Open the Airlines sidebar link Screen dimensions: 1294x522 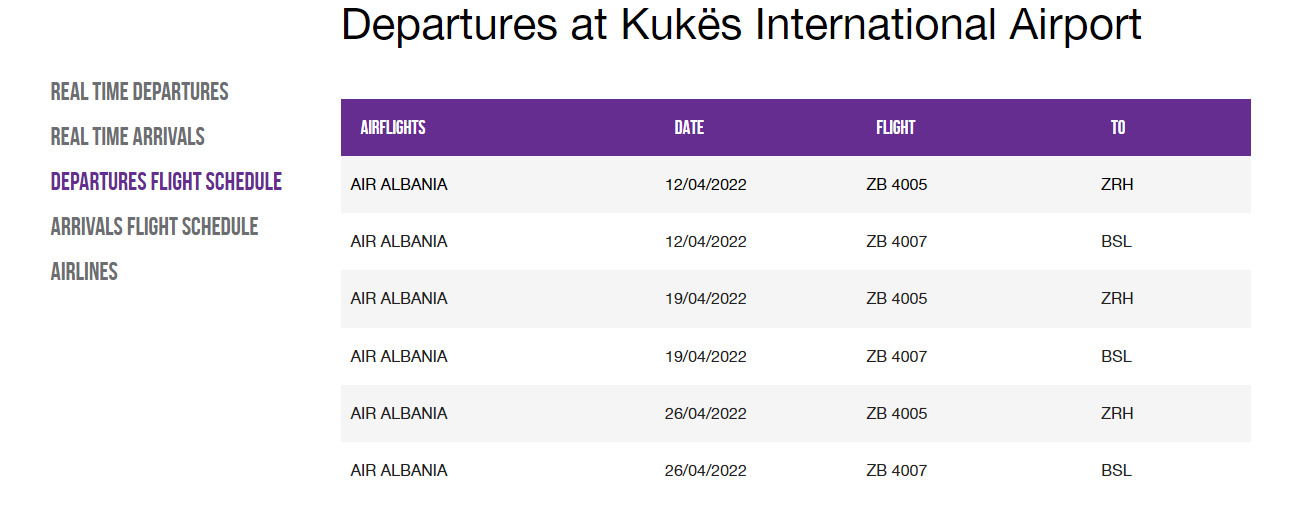(x=84, y=272)
